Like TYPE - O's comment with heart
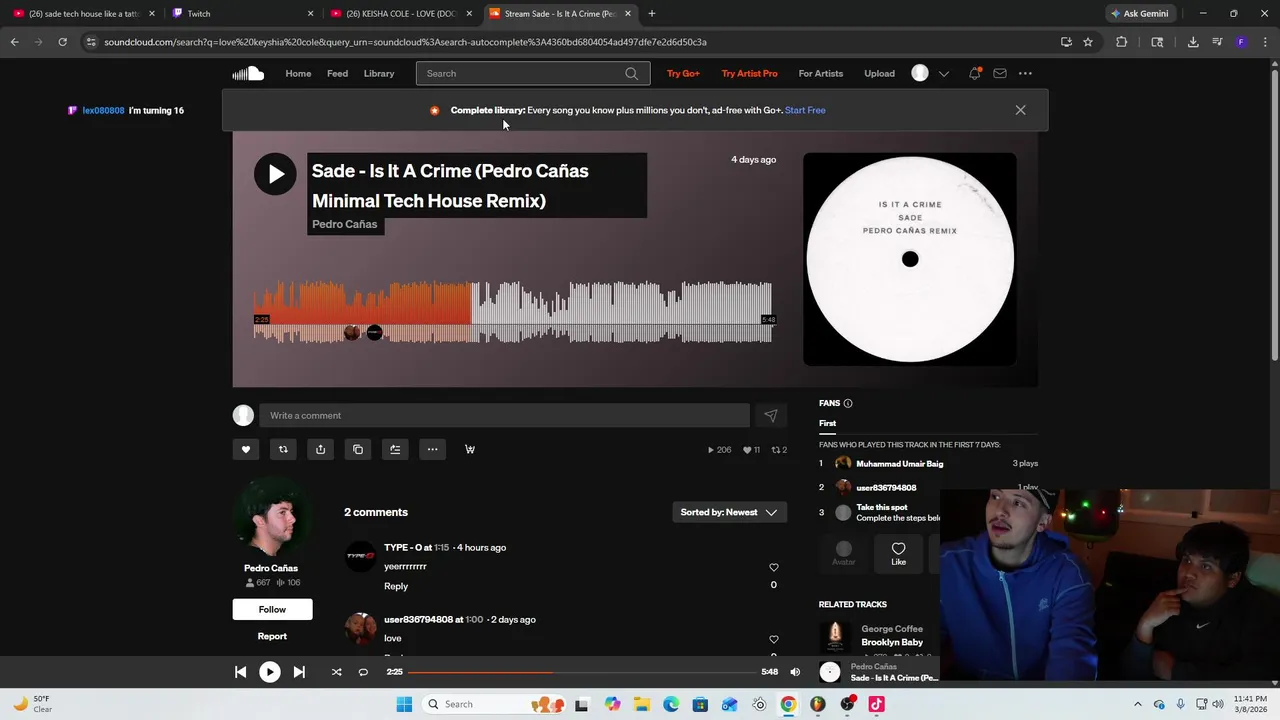The height and width of the screenshot is (720, 1280). click(x=773, y=567)
